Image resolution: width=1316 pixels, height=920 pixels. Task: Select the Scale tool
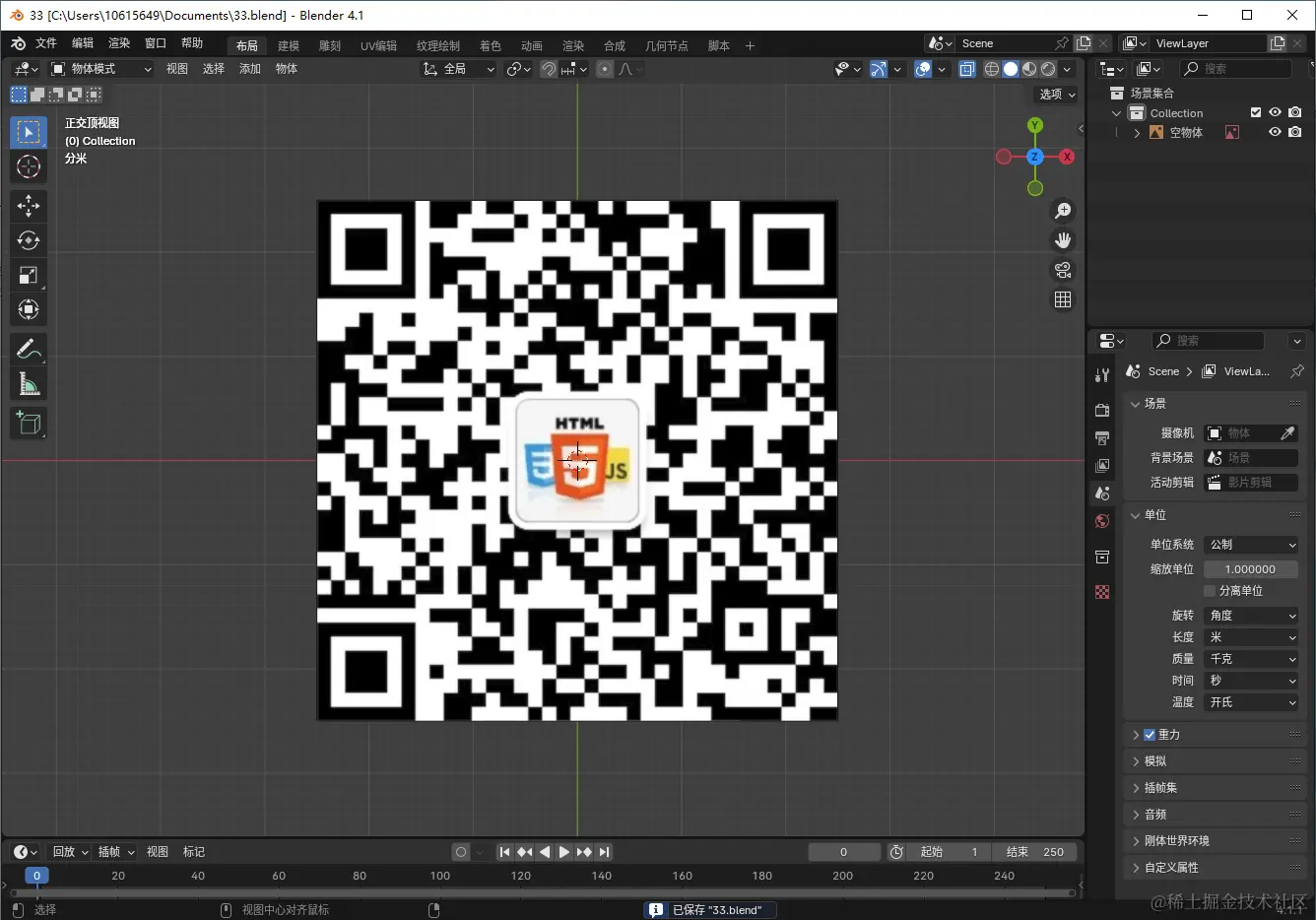(29, 275)
